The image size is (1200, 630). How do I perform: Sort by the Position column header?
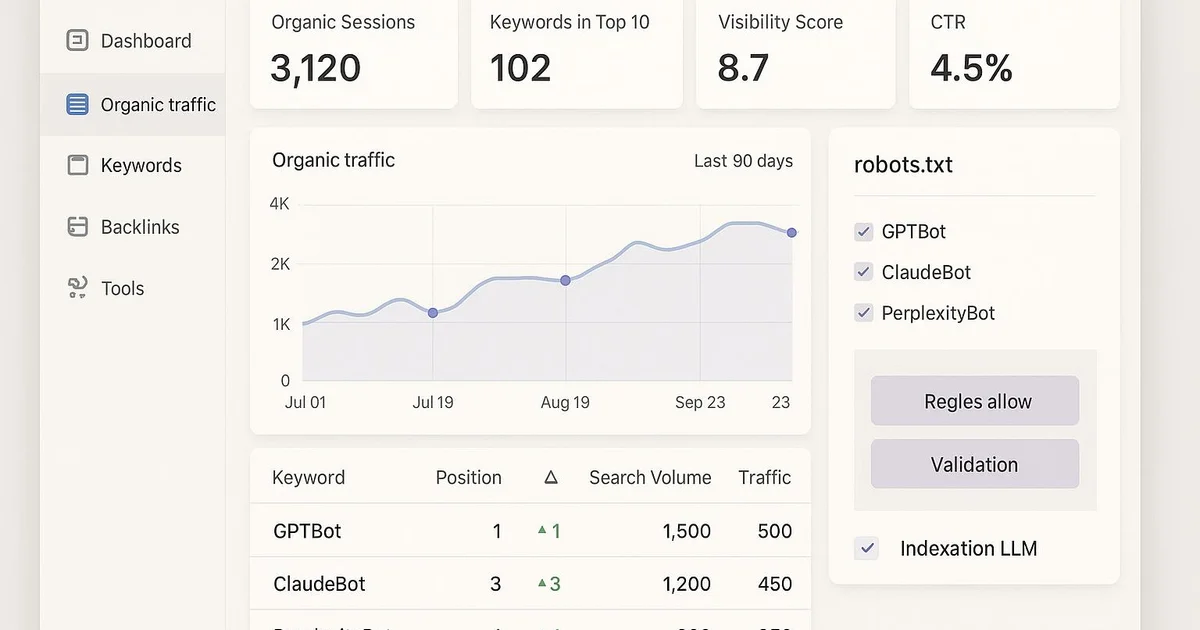tap(468, 478)
